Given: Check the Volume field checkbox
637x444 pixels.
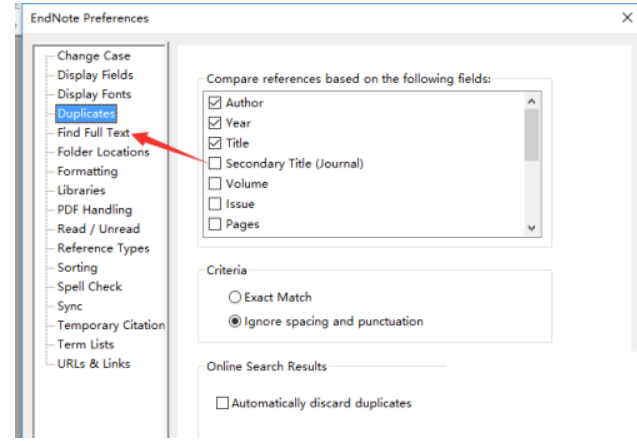Looking at the screenshot, I should point(215,184).
